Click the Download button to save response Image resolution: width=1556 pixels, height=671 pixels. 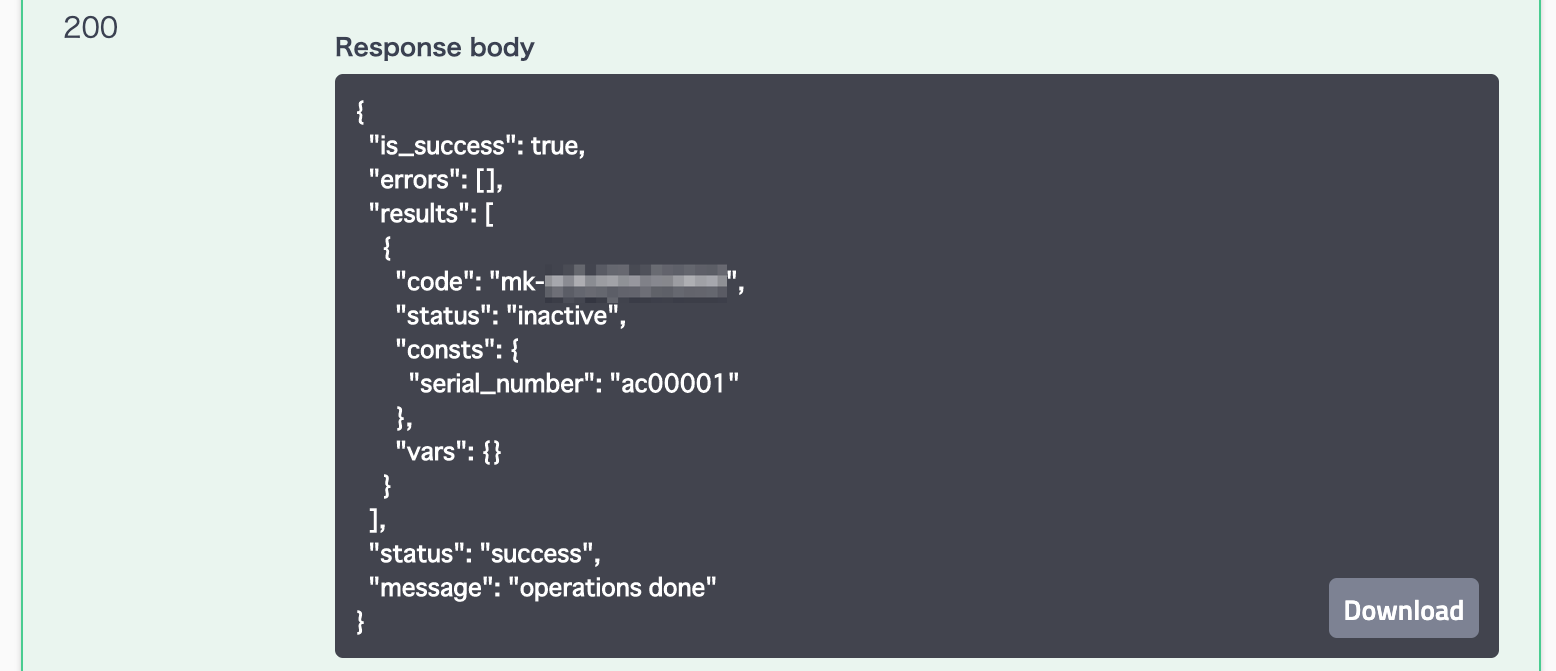[x=1402, y=608]
